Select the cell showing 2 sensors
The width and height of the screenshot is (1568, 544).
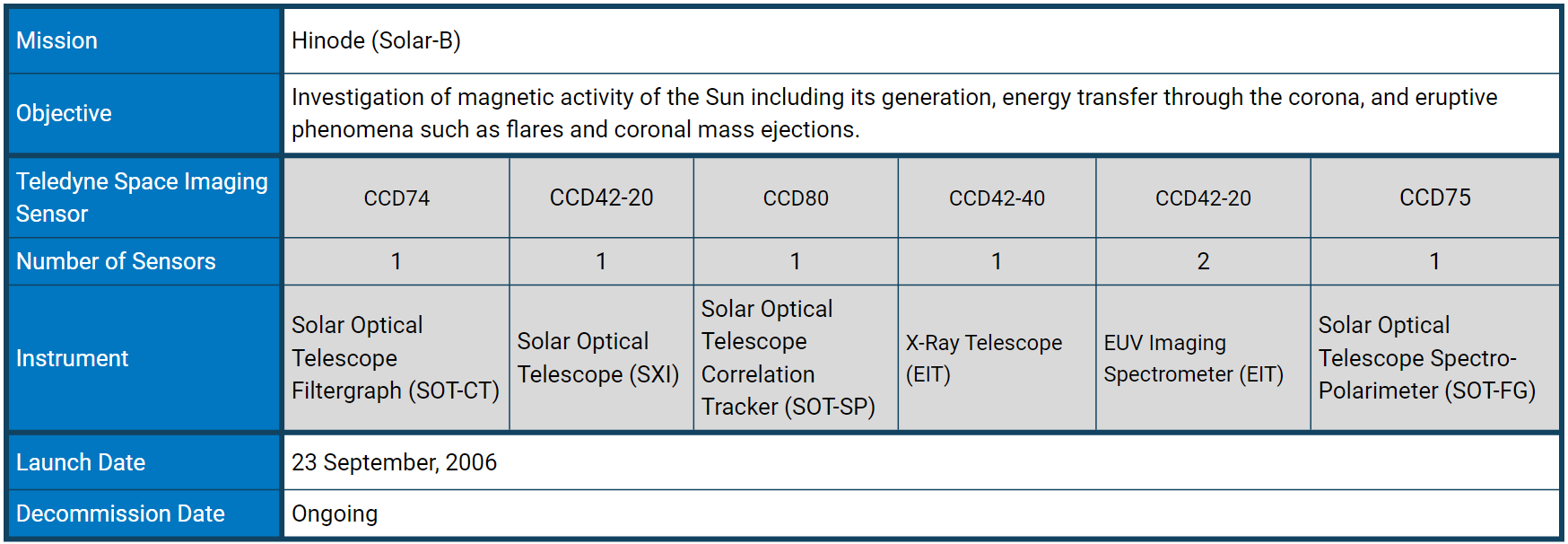[x=1203, y=261]
